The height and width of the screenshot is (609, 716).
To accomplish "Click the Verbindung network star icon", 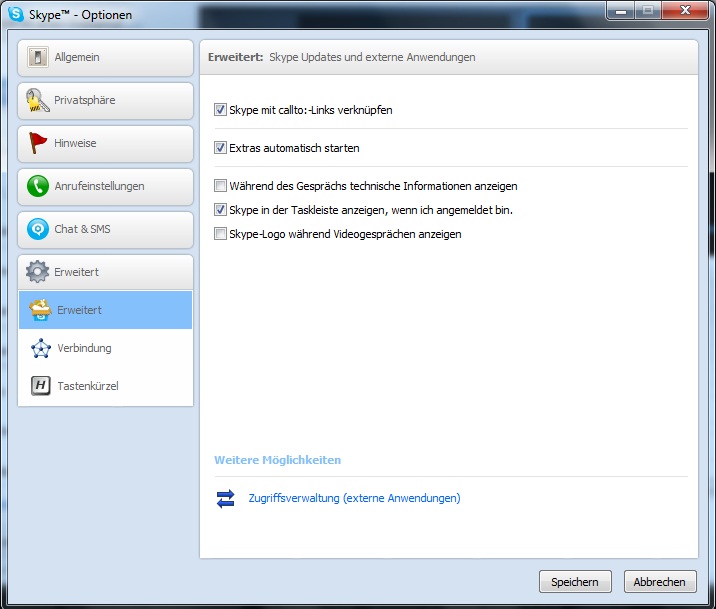I will tap(41, 348).
